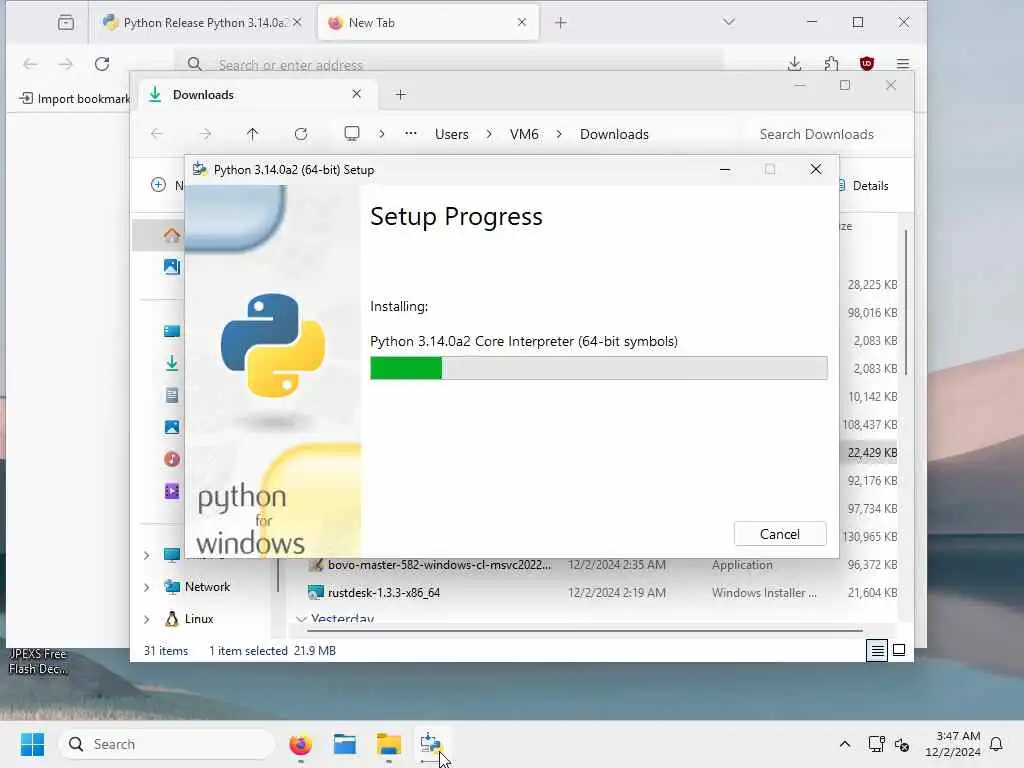Expand the This PC tree node

(x=147, y=555)
